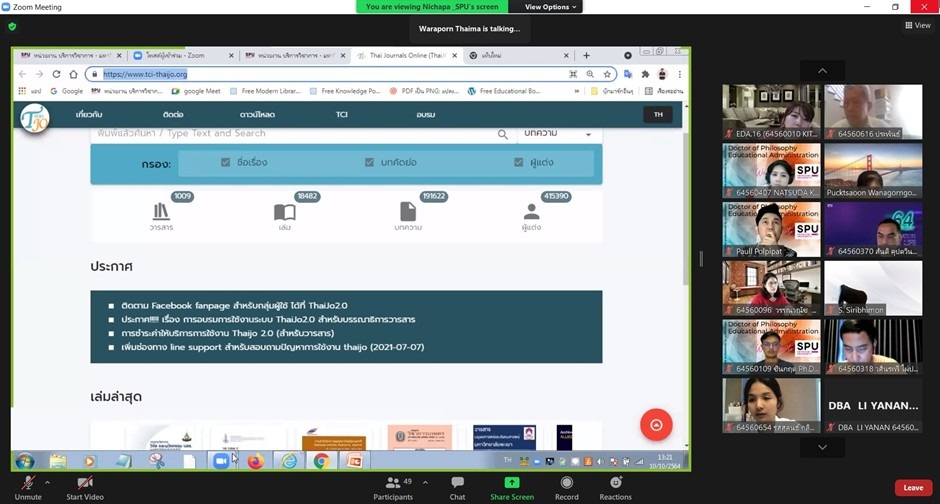940x504 pixels.
Task: Open the View Options dropdown
Action: coord(550,7)
